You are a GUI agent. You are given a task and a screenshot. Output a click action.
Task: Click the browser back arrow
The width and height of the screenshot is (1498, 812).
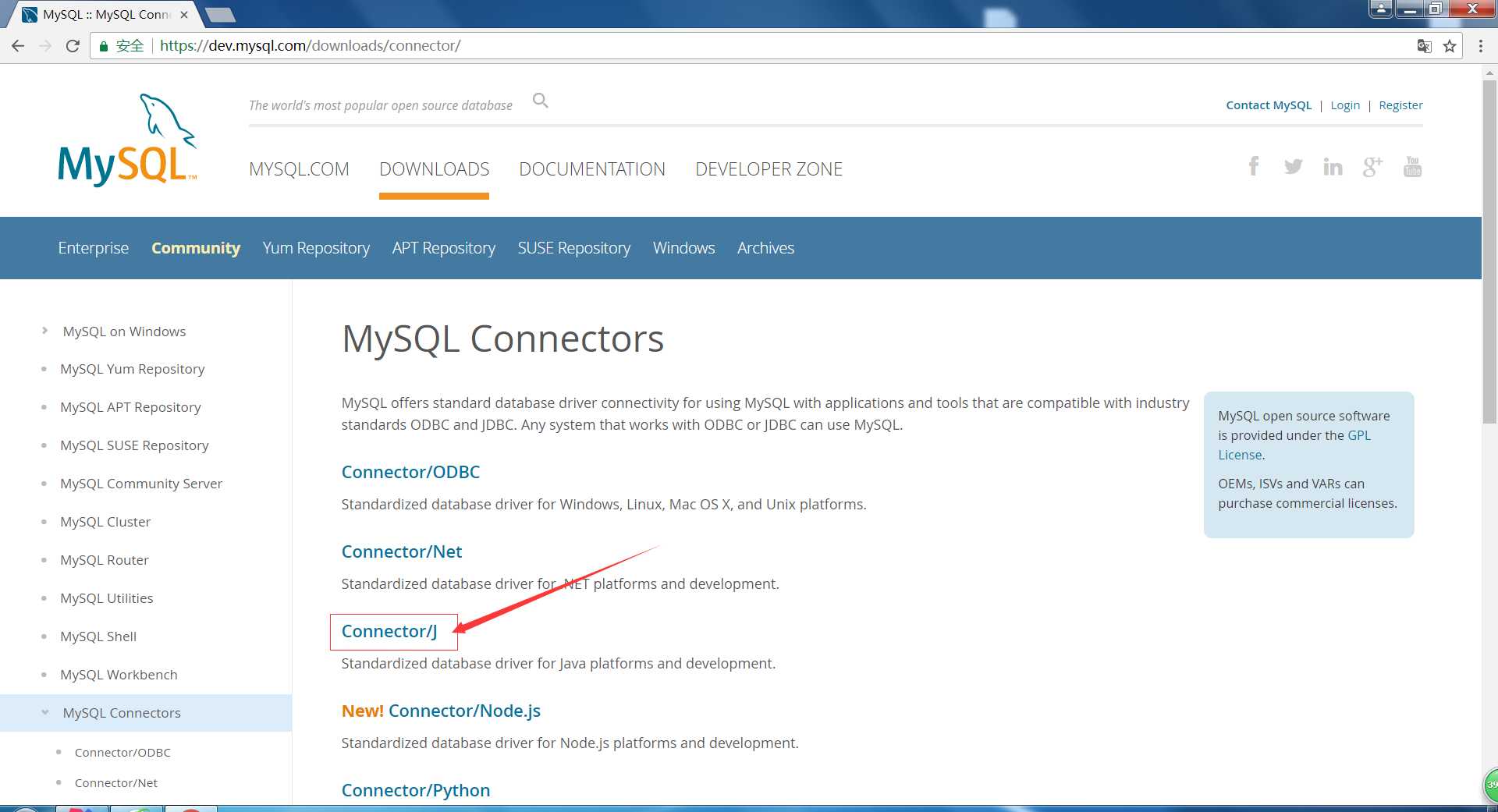point(18,46)
